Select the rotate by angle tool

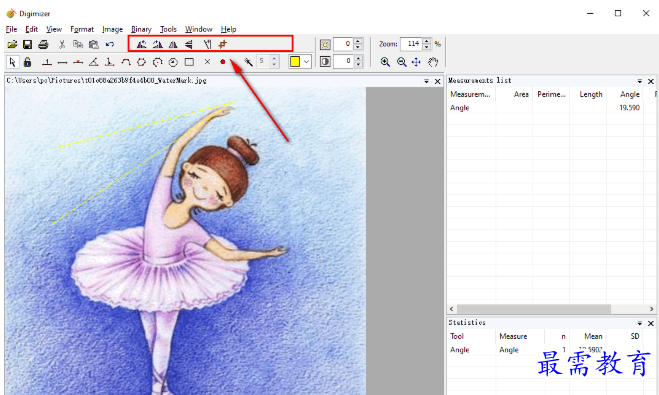(207, 44)
